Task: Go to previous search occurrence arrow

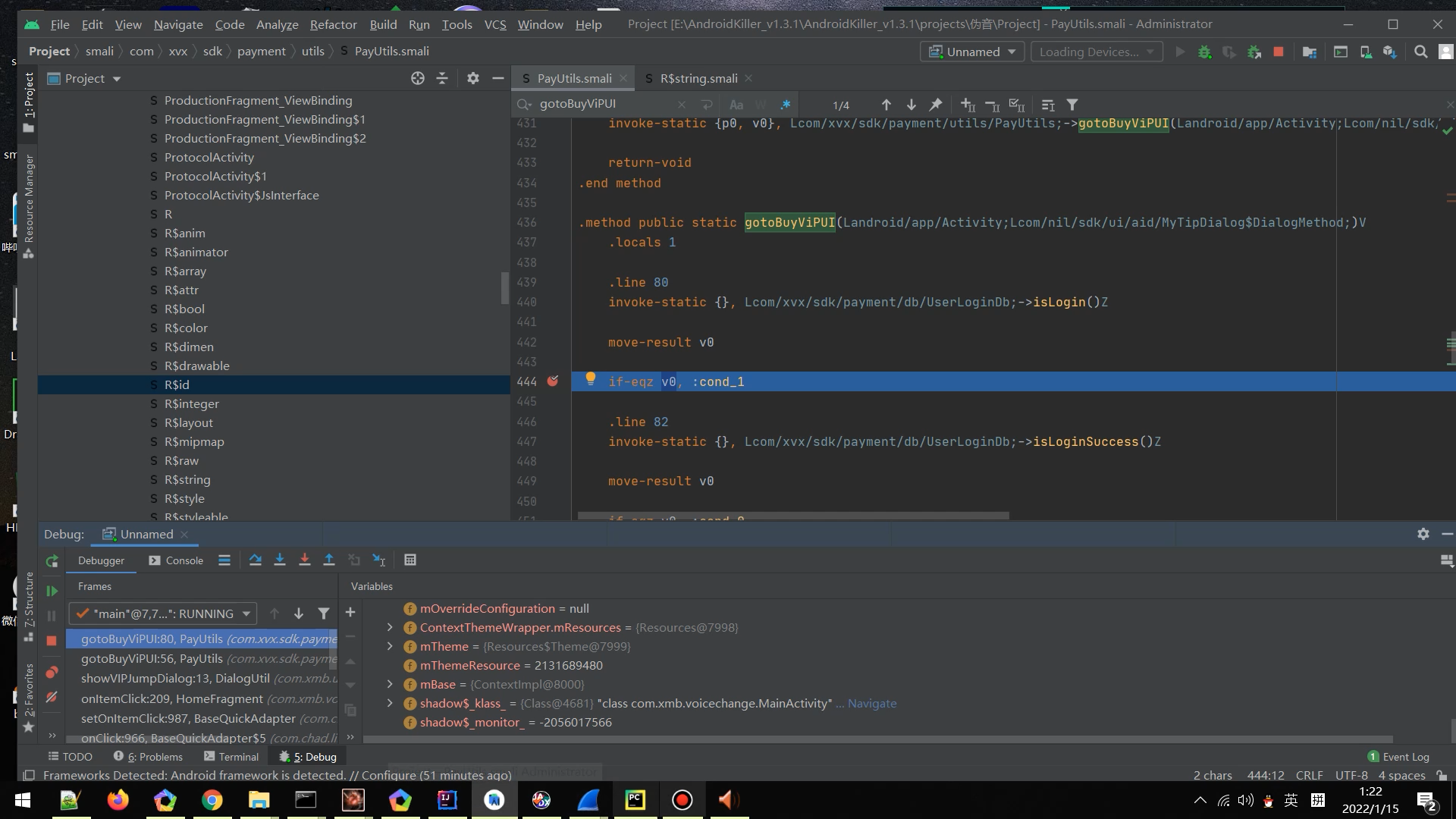Action: 886,105
